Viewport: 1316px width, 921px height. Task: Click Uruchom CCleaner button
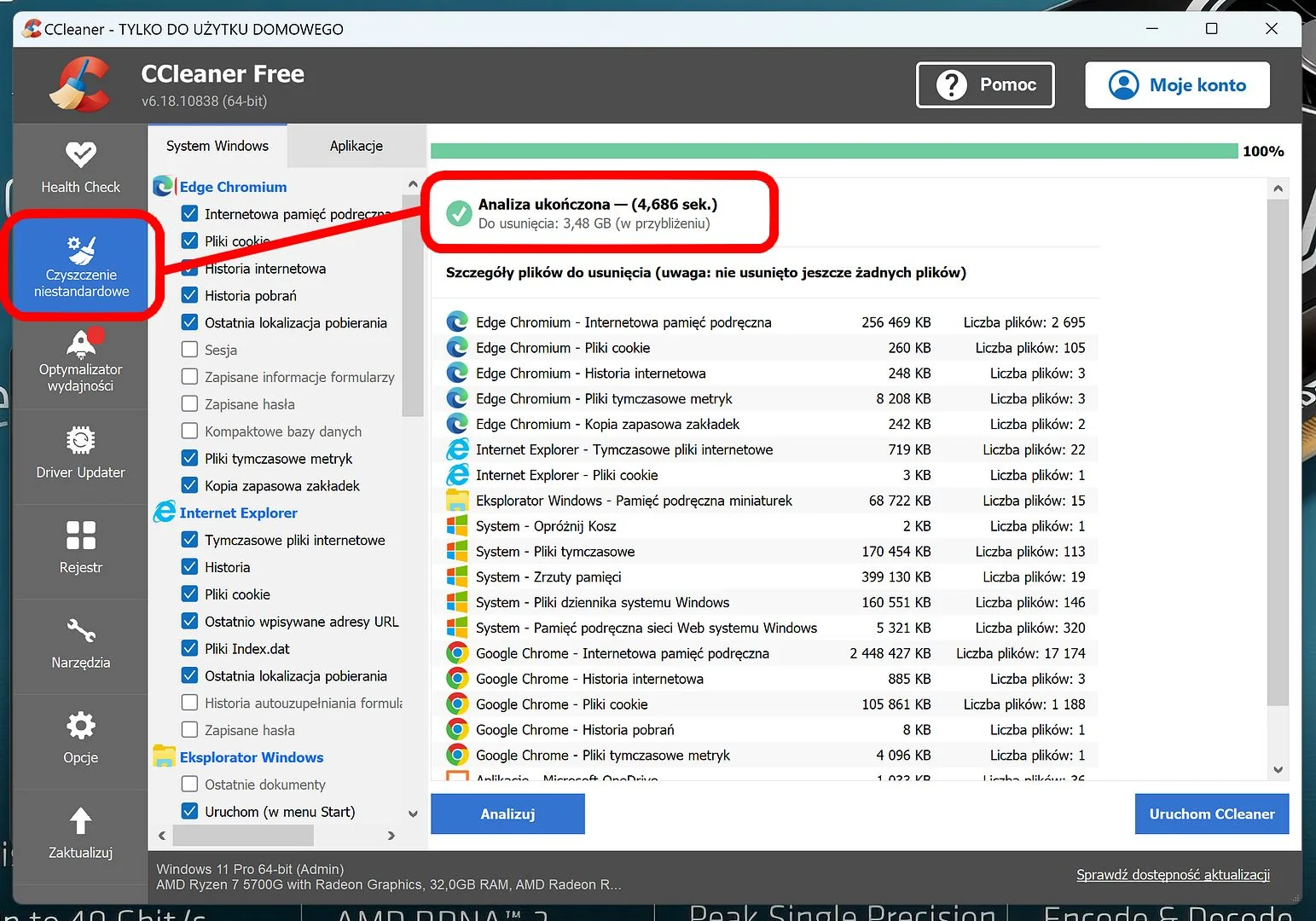click(x=1211, y=814)
